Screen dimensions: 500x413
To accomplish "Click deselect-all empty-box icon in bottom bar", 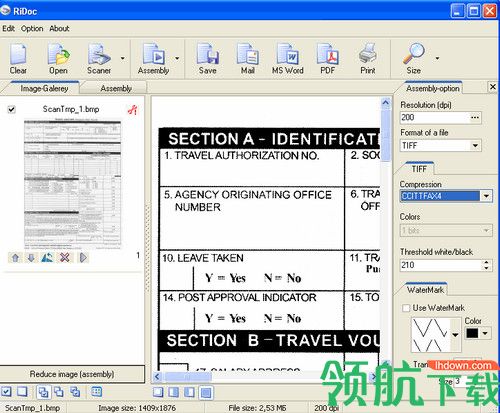I will [22, 392].
